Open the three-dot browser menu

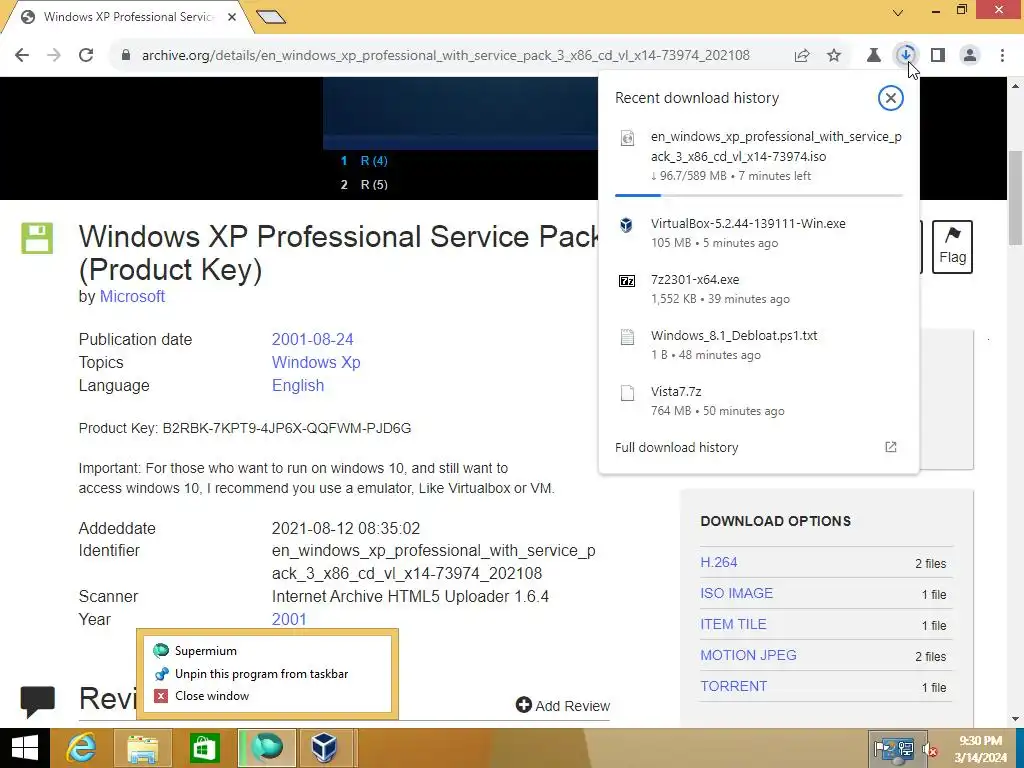pyautogui.click(x=1002, y=56)
